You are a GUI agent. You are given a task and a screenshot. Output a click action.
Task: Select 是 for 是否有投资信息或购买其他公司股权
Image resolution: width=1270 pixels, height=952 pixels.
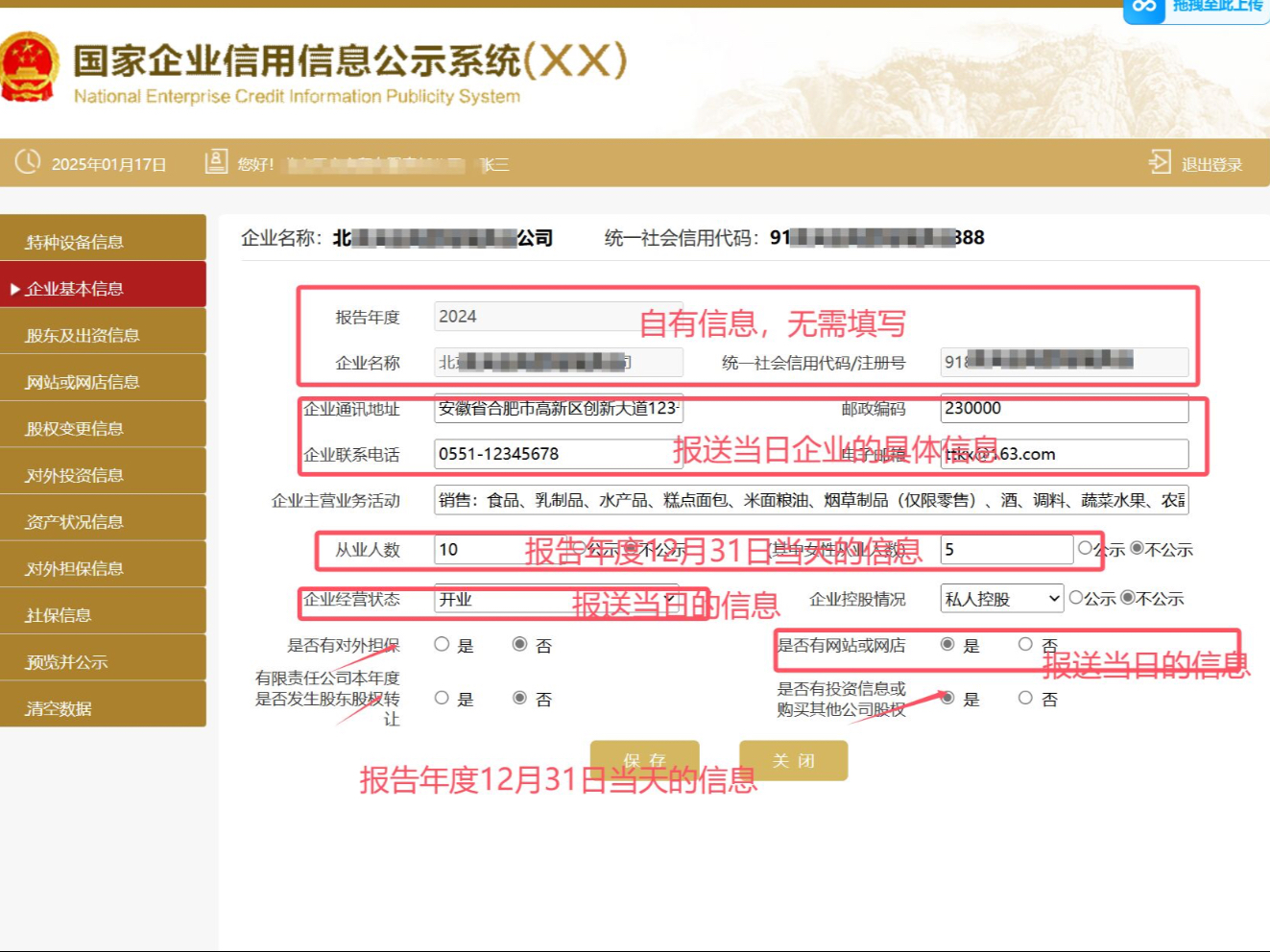coord(947,698)
